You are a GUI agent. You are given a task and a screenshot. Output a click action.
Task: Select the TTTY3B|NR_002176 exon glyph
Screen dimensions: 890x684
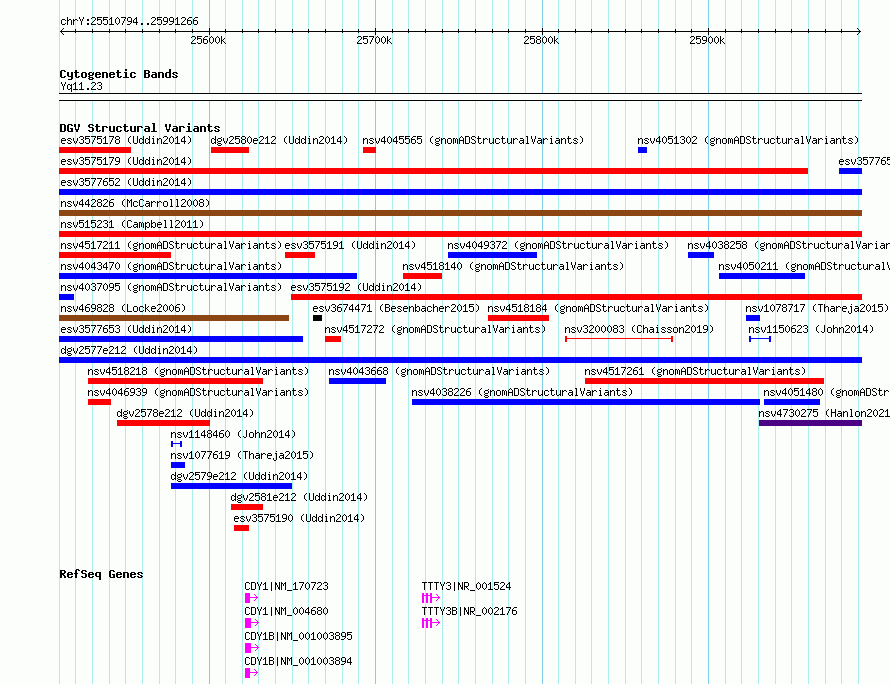pyautogui.click(x=431, y=623)
